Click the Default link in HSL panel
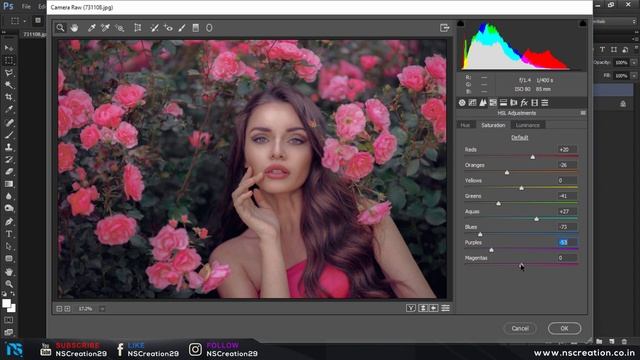This screenshot has width=640, height=360. coord(520,138)
